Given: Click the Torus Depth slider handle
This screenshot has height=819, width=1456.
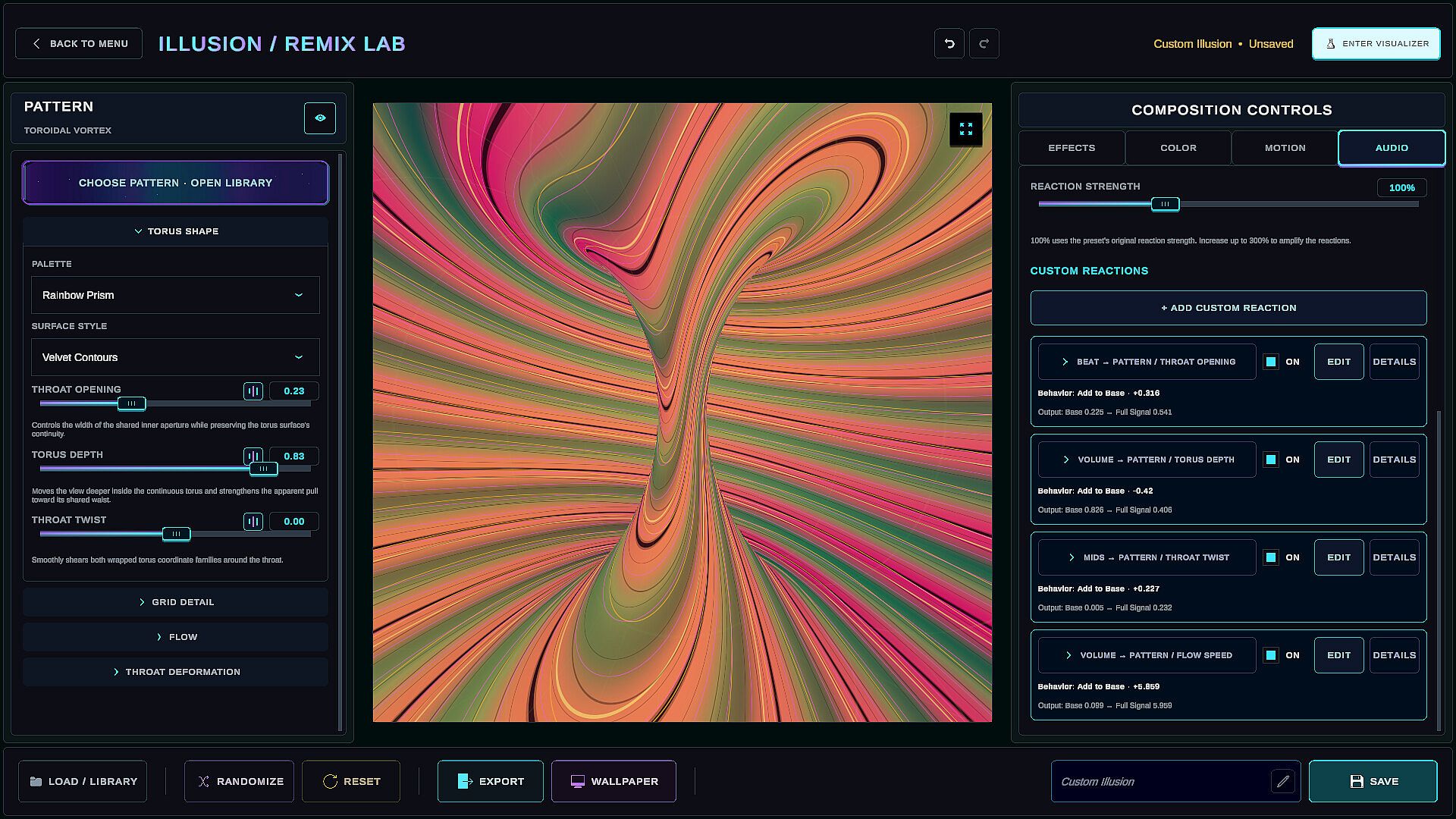Looking at the screenshot, I should pos(263,469).
